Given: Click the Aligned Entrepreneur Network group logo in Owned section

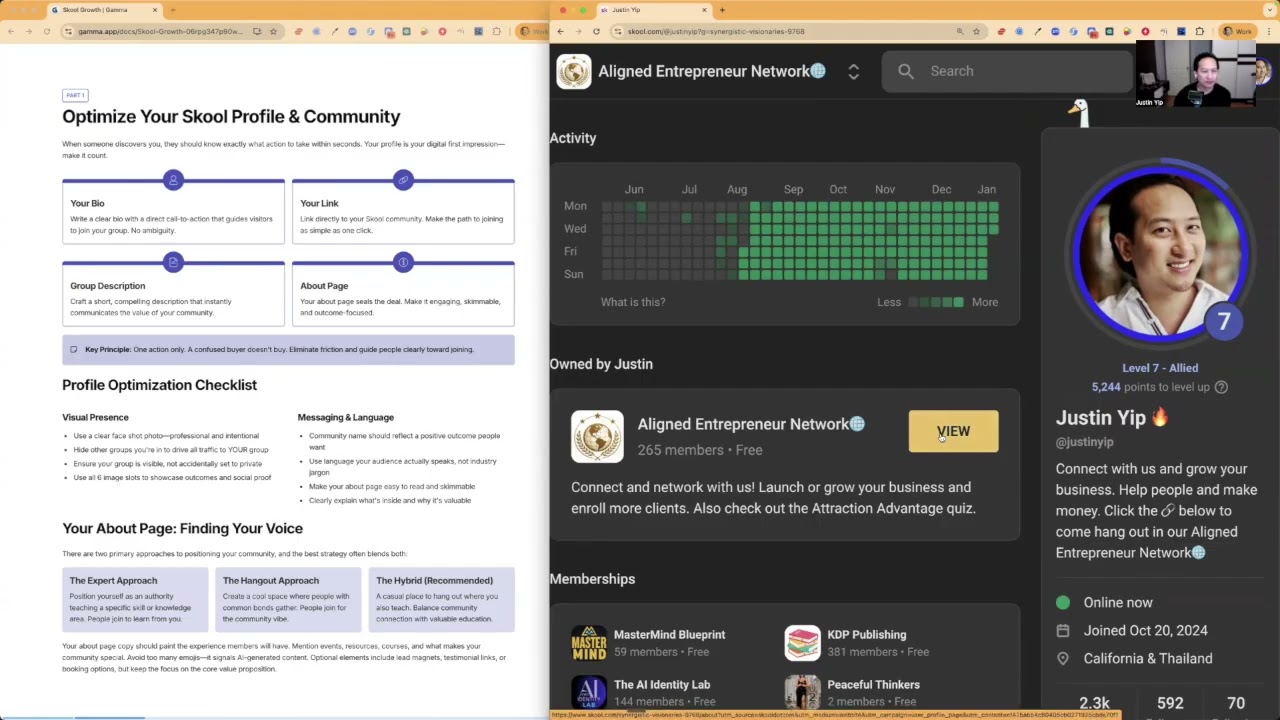Looking at the screenshot, I should (597, 437).
